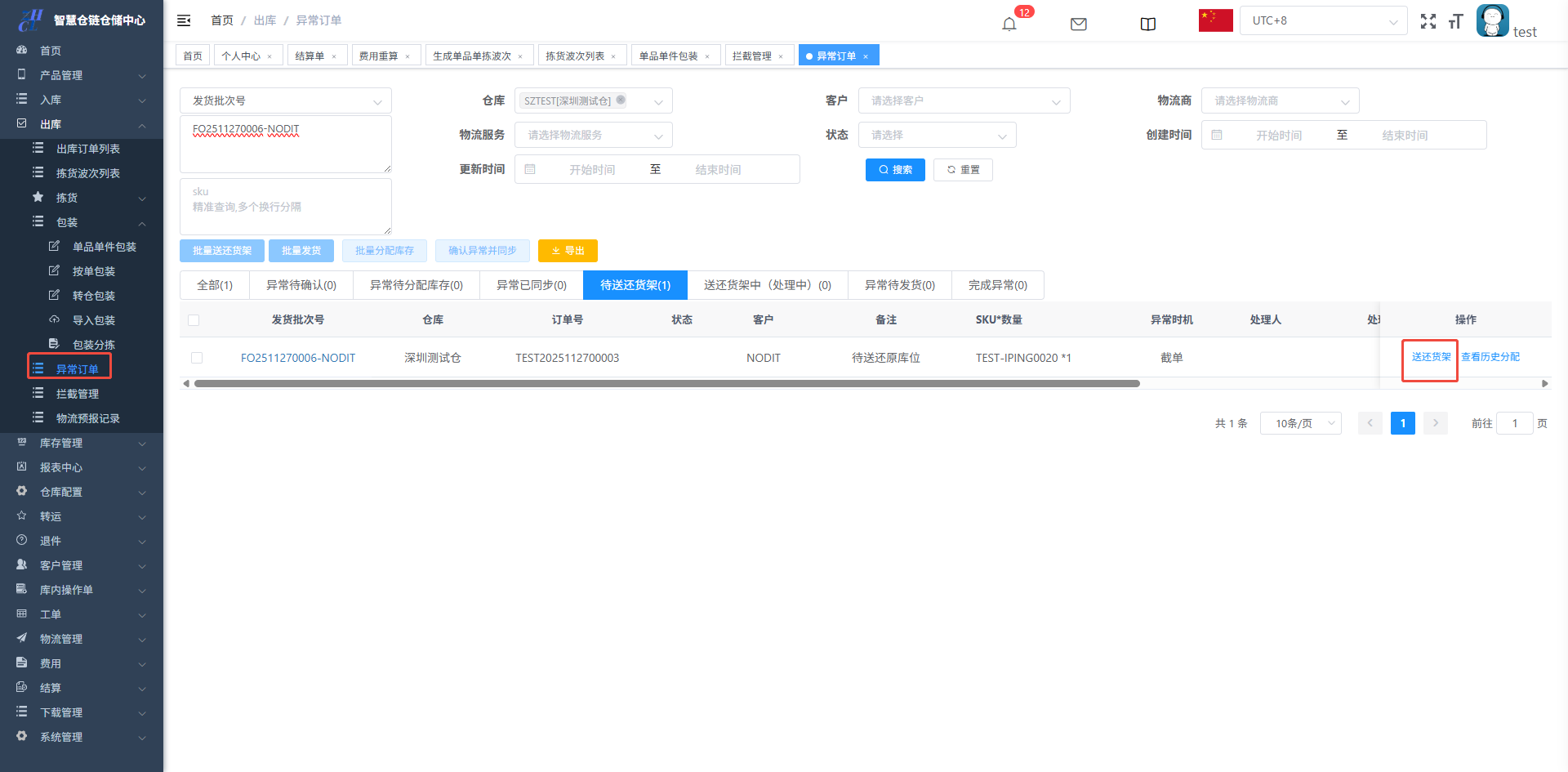
Task: Toggle fullscreen mode icon
Action: [1428, 21]
